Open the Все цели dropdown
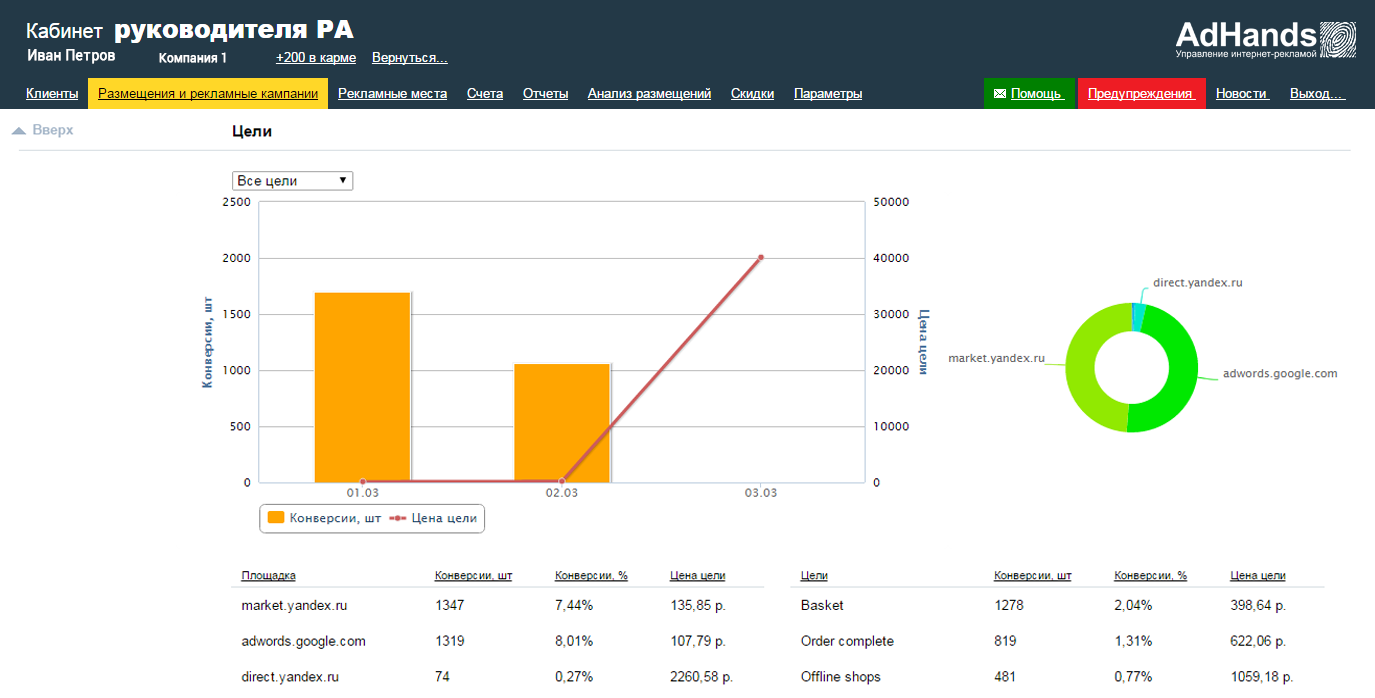 click(x=292, y=181)
